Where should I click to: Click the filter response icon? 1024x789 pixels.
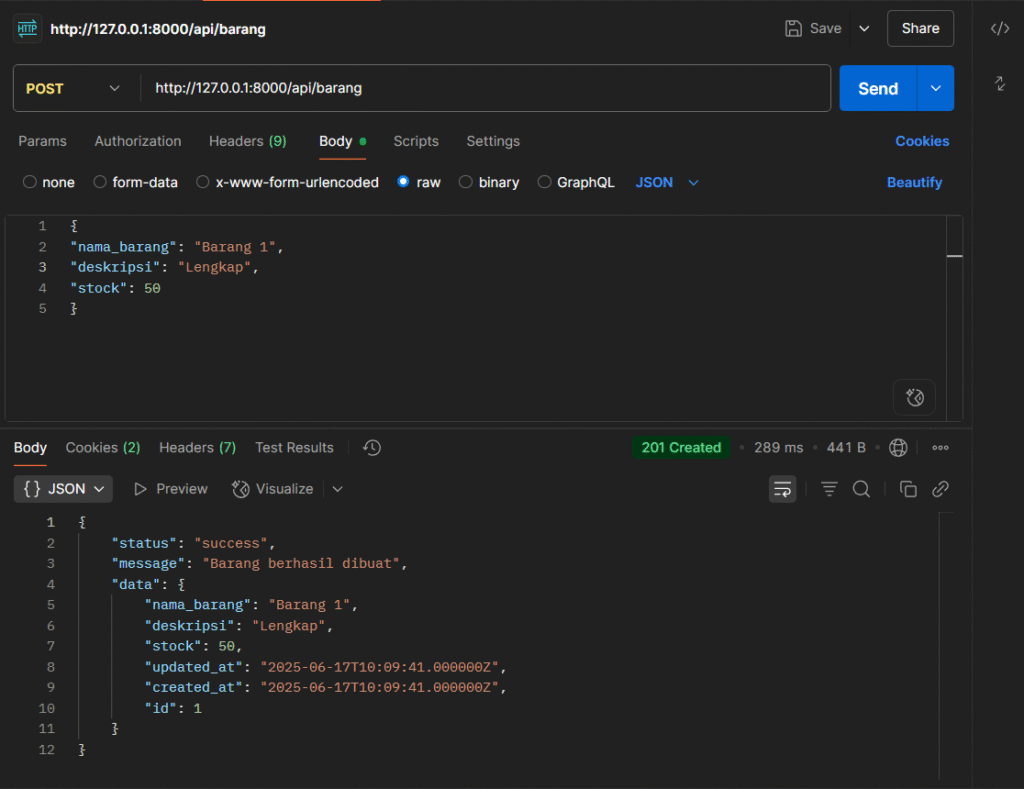[x=829, y=489]
